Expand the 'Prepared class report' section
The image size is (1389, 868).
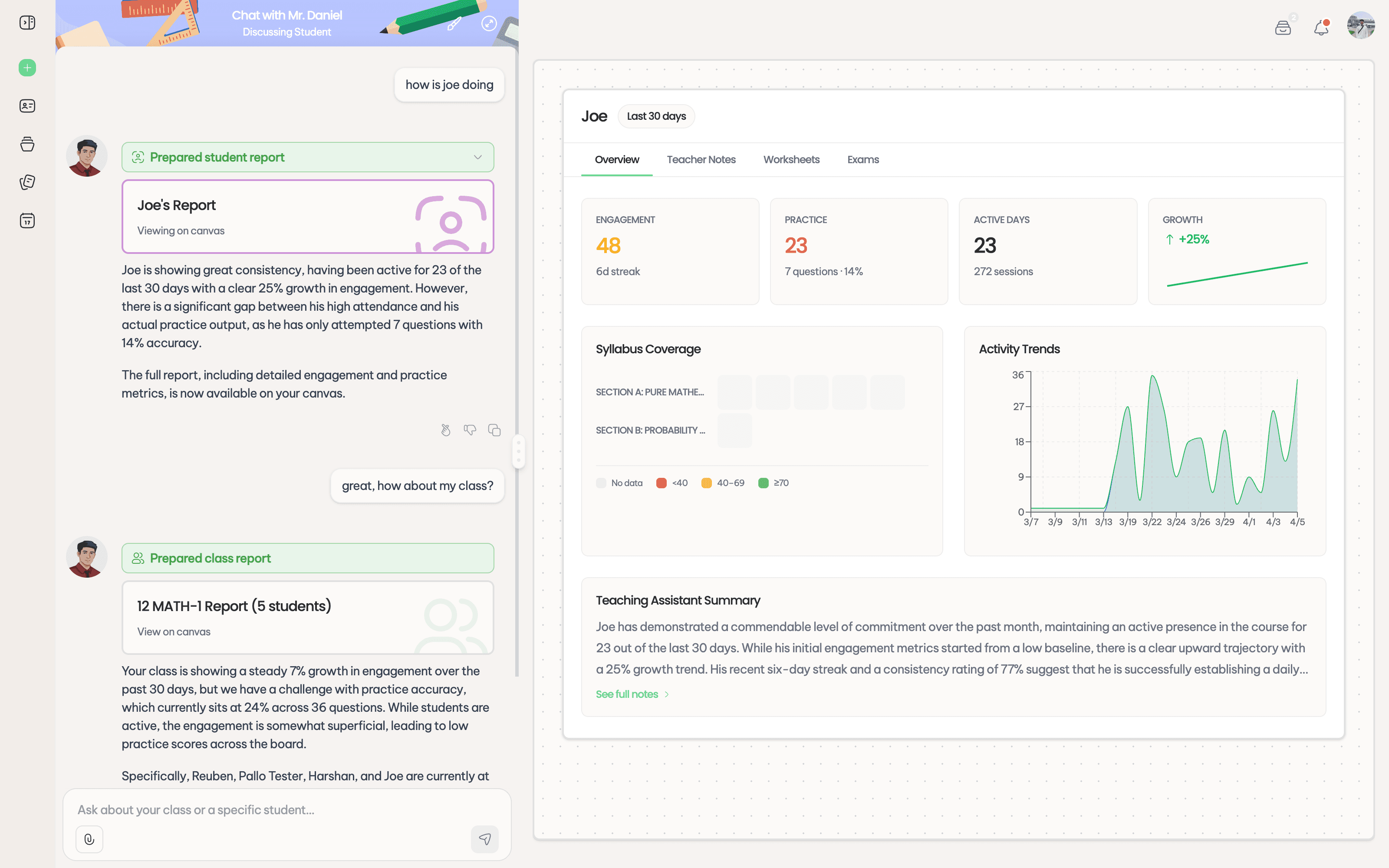[308, 557]
